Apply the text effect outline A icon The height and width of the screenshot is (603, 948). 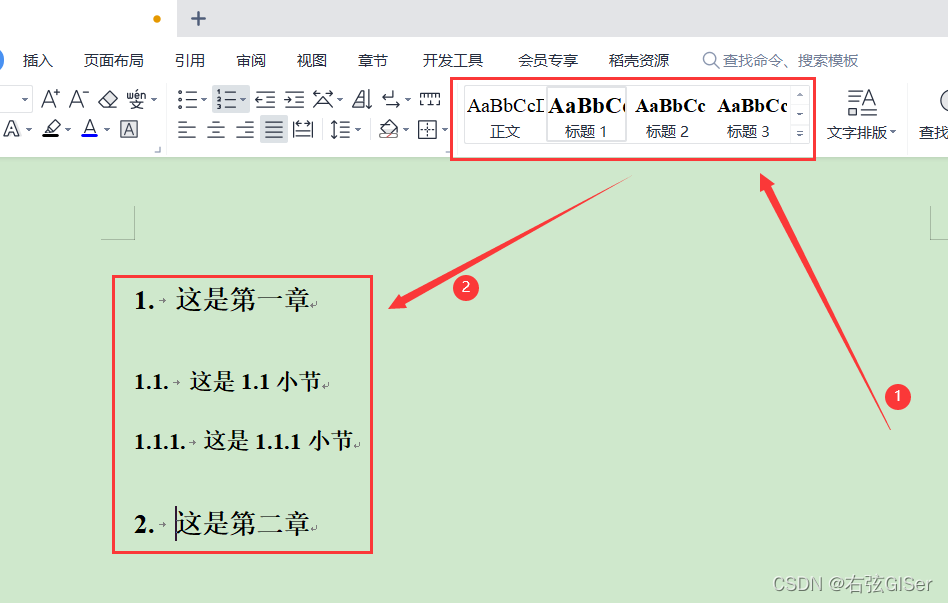[12, 129]
